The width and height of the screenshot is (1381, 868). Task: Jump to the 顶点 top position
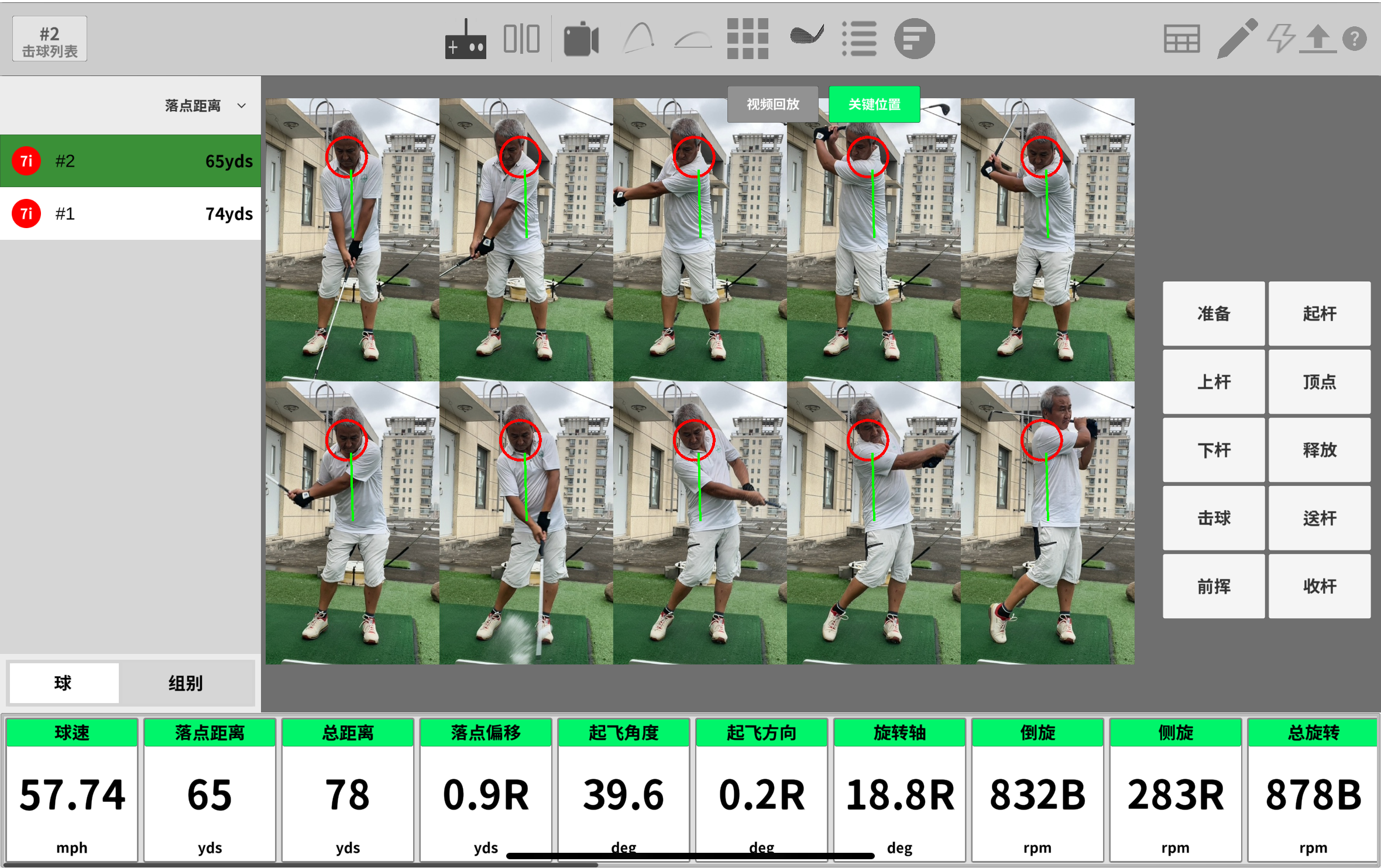click(x=1320, y=382)
